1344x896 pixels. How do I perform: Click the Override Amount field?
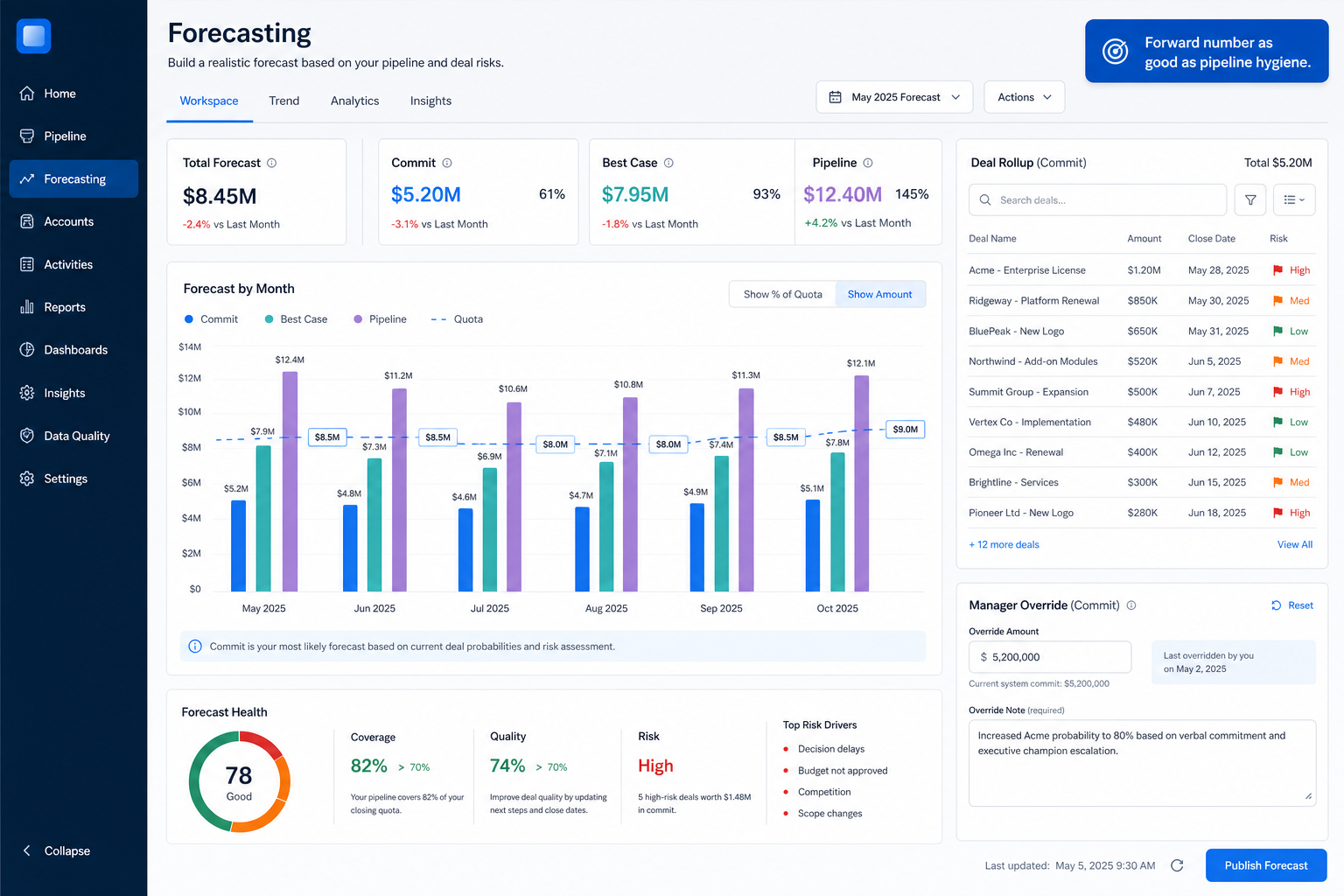1050,657
